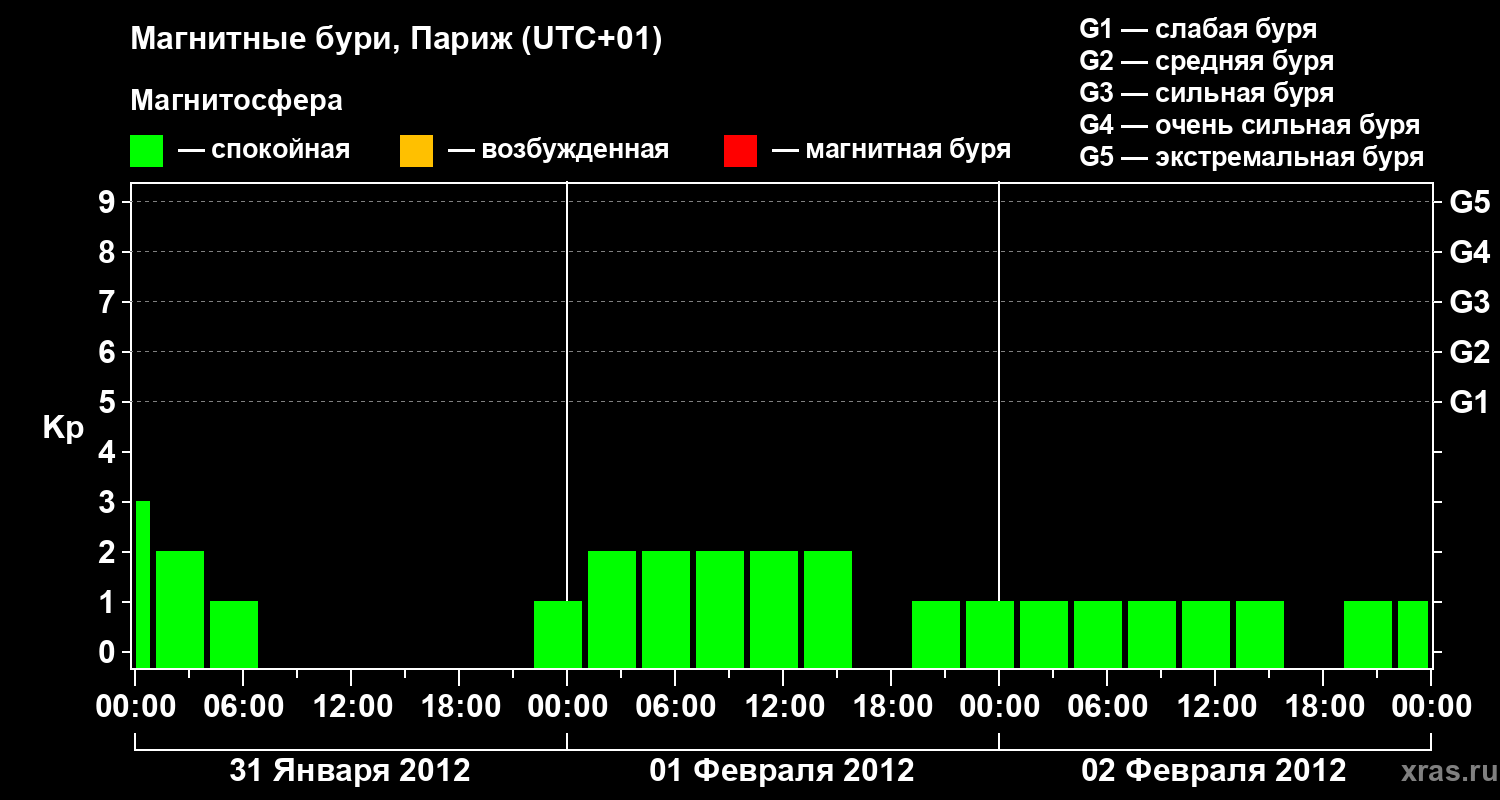The height and width of the screenshot is (800, 1500).
Task: Click the '7' value on the Kp axis
Action: tap(109, 302)
